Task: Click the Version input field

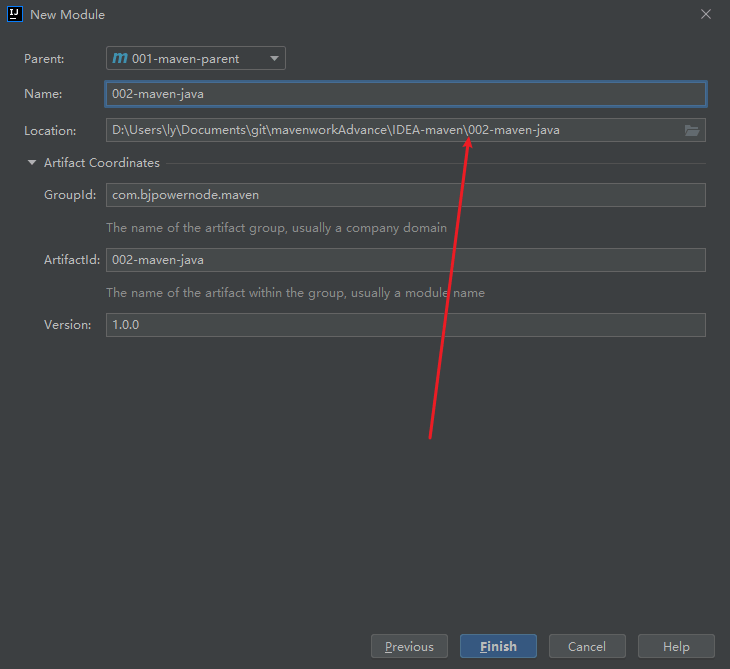Action: pos(406,325)
